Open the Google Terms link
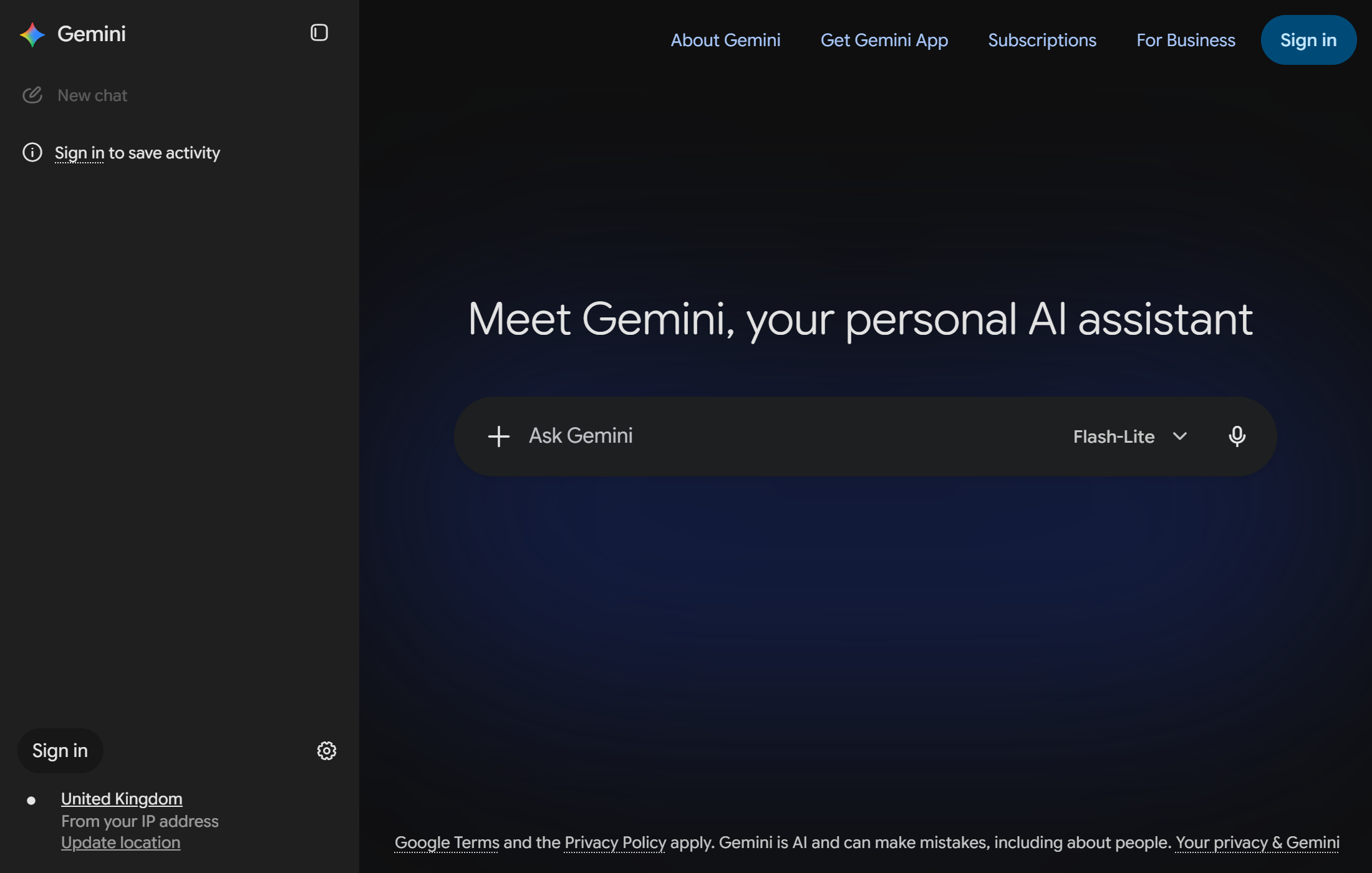Viewport: 1372px width, 873px height. 447,842
